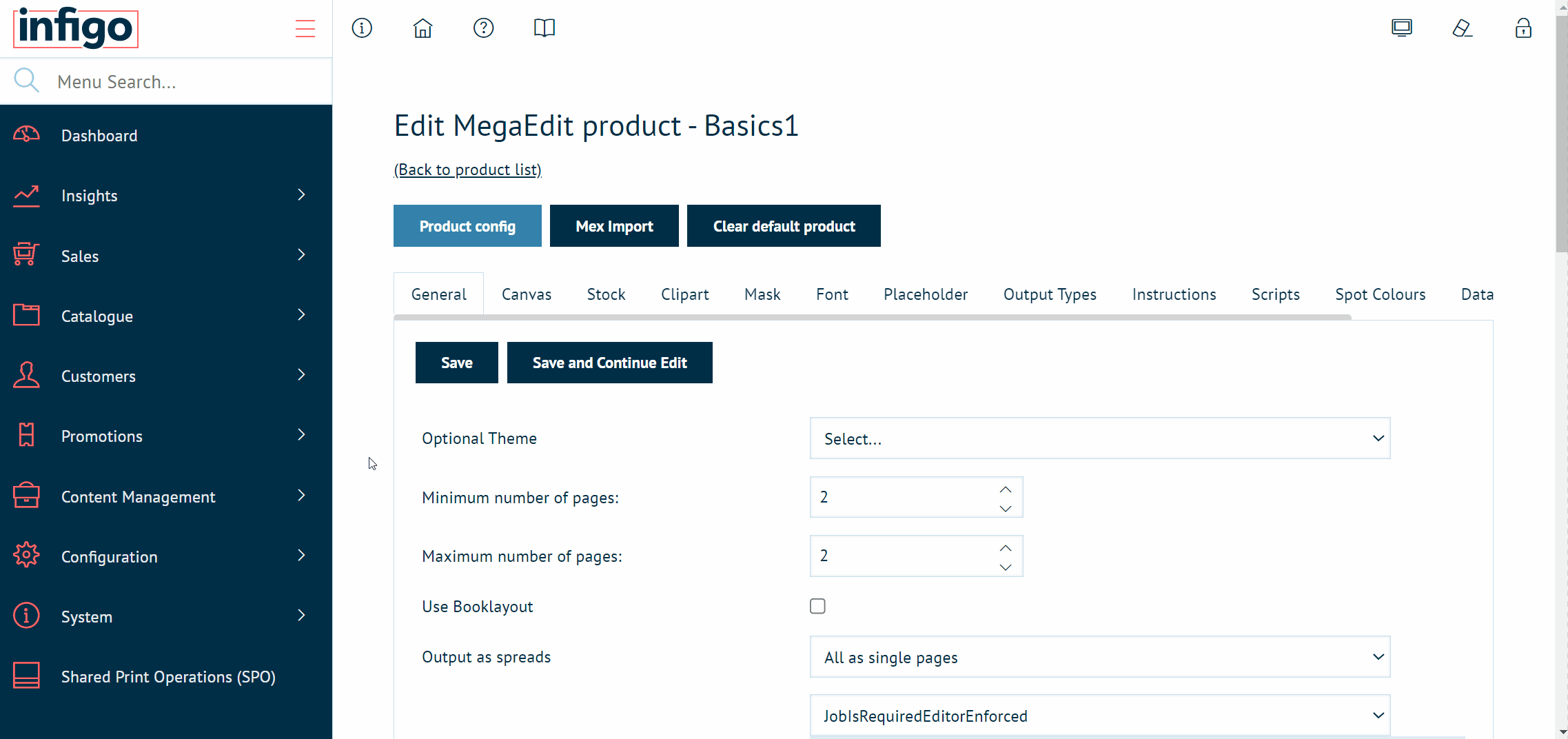This screenshot has width=1568, height=739.
Task: Increase minimum number of pages
Action: [x=1006, y=489]
